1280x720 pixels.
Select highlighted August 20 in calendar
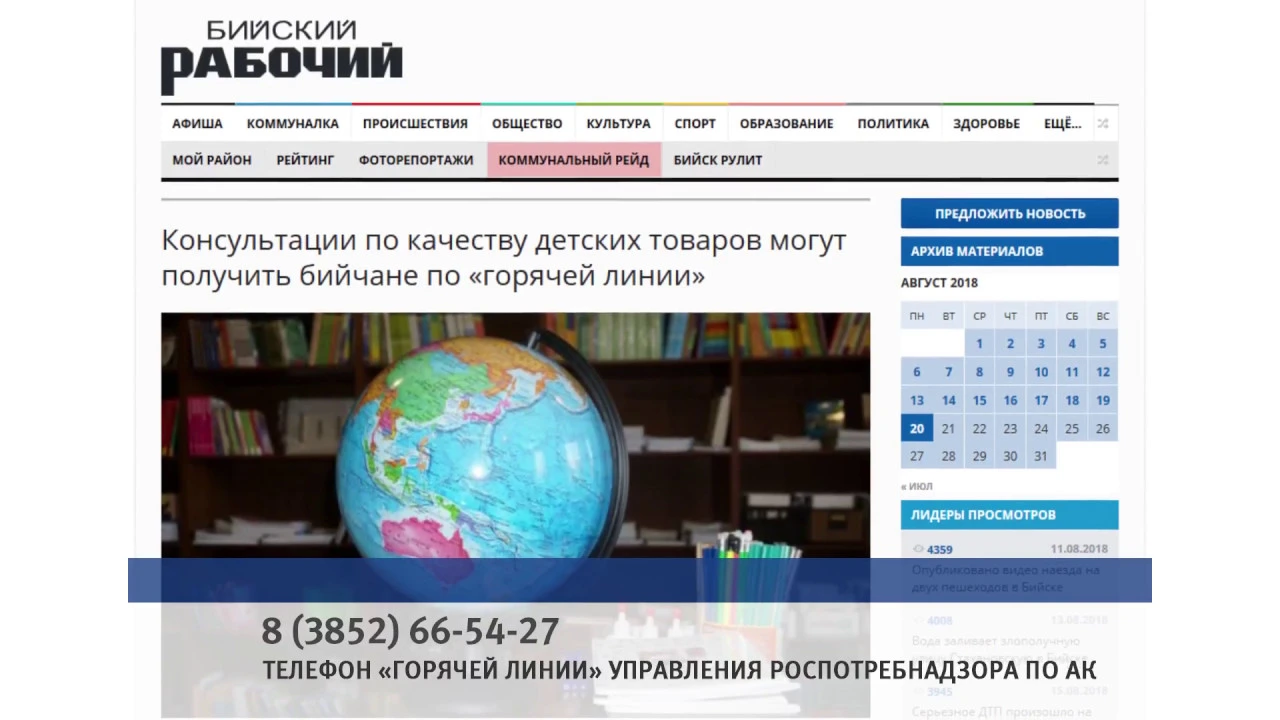917,428
